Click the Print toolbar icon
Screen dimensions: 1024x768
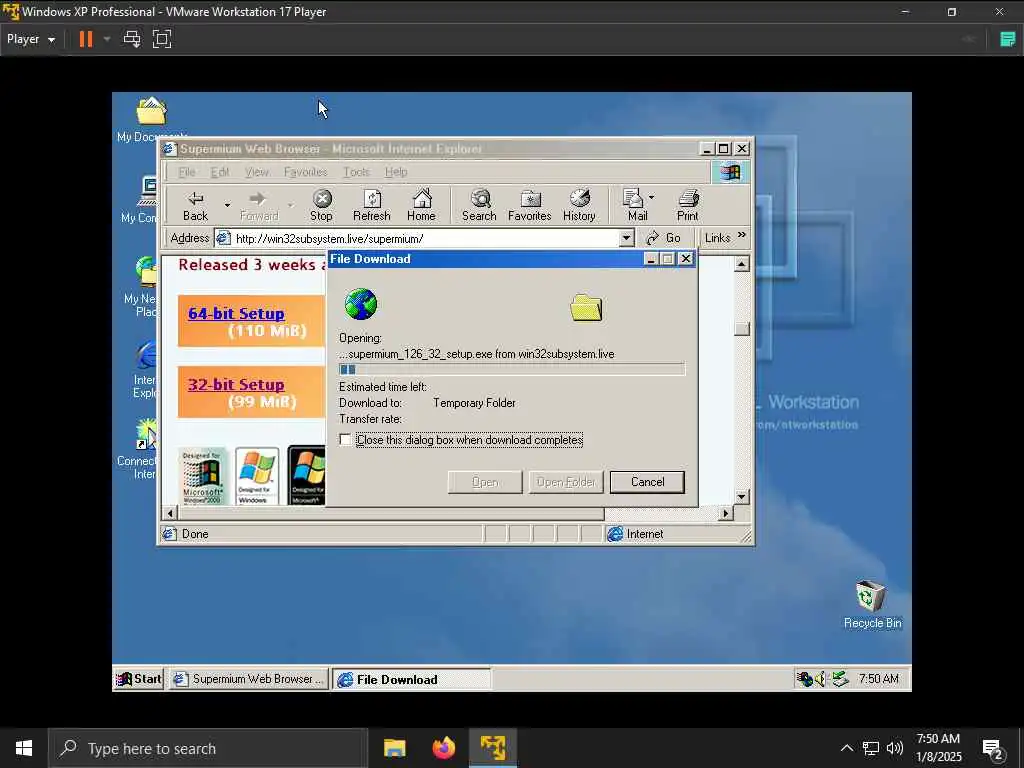[x=688, y=205]
